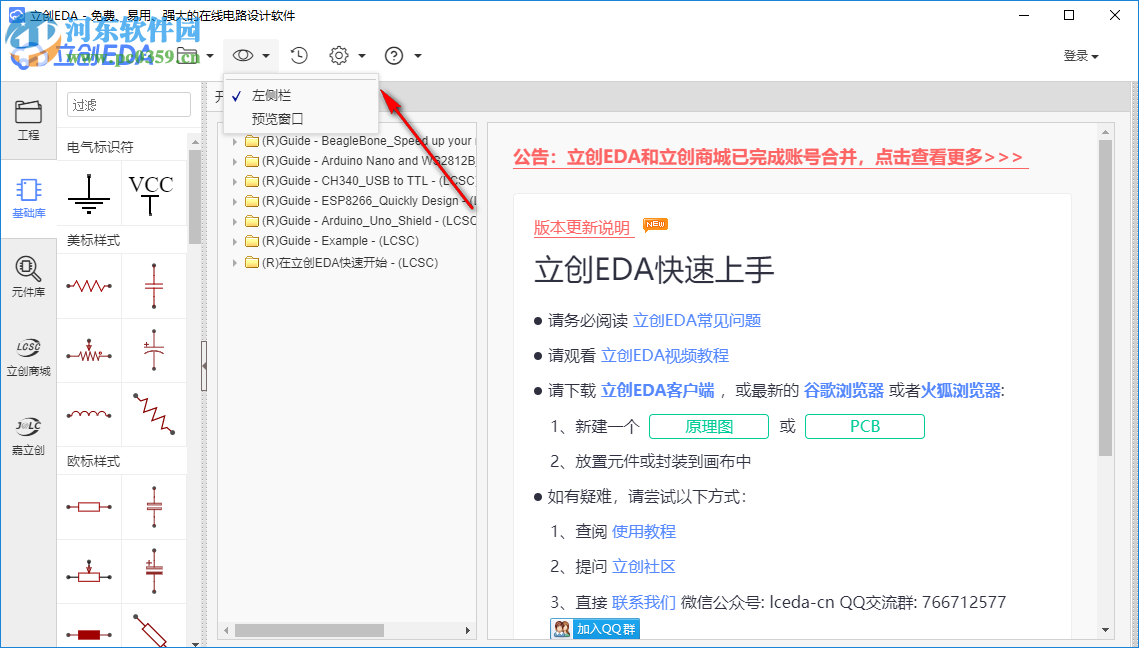The width and height of the screenshot is (1139, 648).
Task: Collapse the left panel with splitter handle
Action: pyautogui.click(x=204, y=366)
